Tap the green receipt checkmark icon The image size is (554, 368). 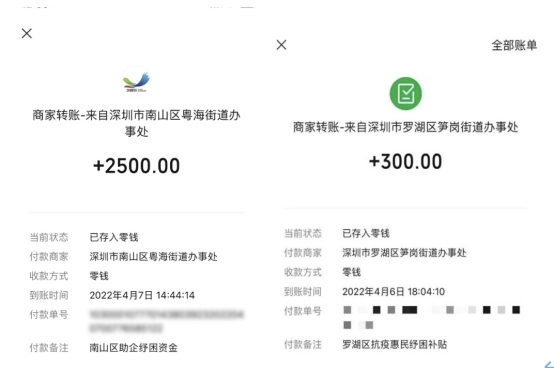(x=406, y=94)
